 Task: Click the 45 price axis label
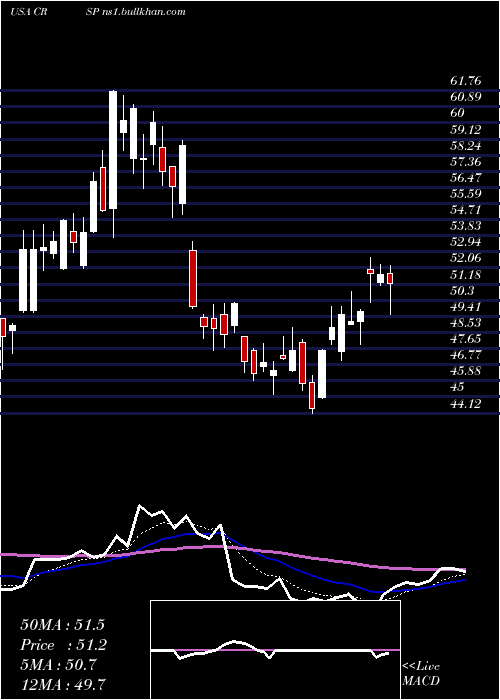point(458,387)
